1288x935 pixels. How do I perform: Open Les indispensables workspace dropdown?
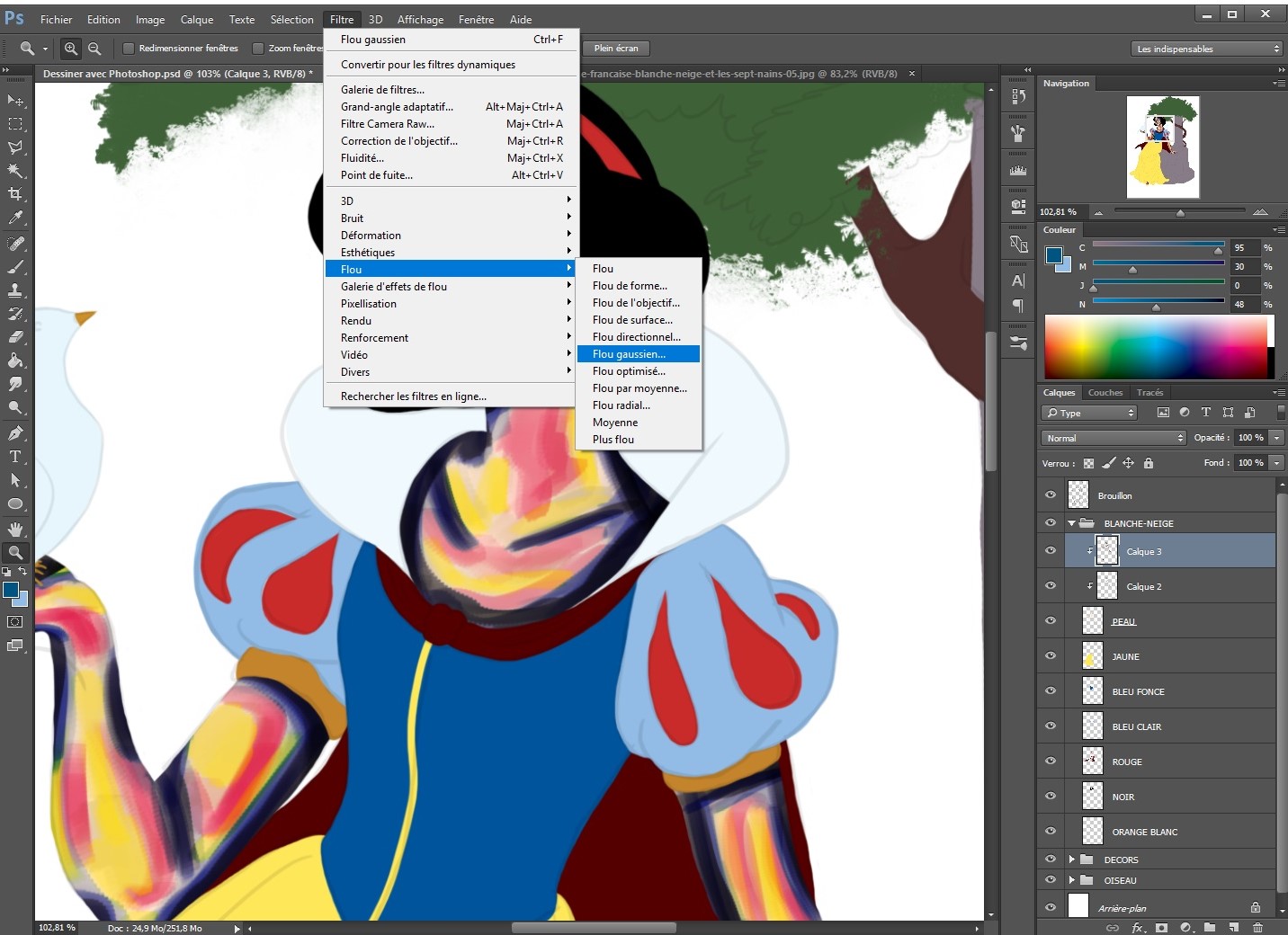[1206, 49]
